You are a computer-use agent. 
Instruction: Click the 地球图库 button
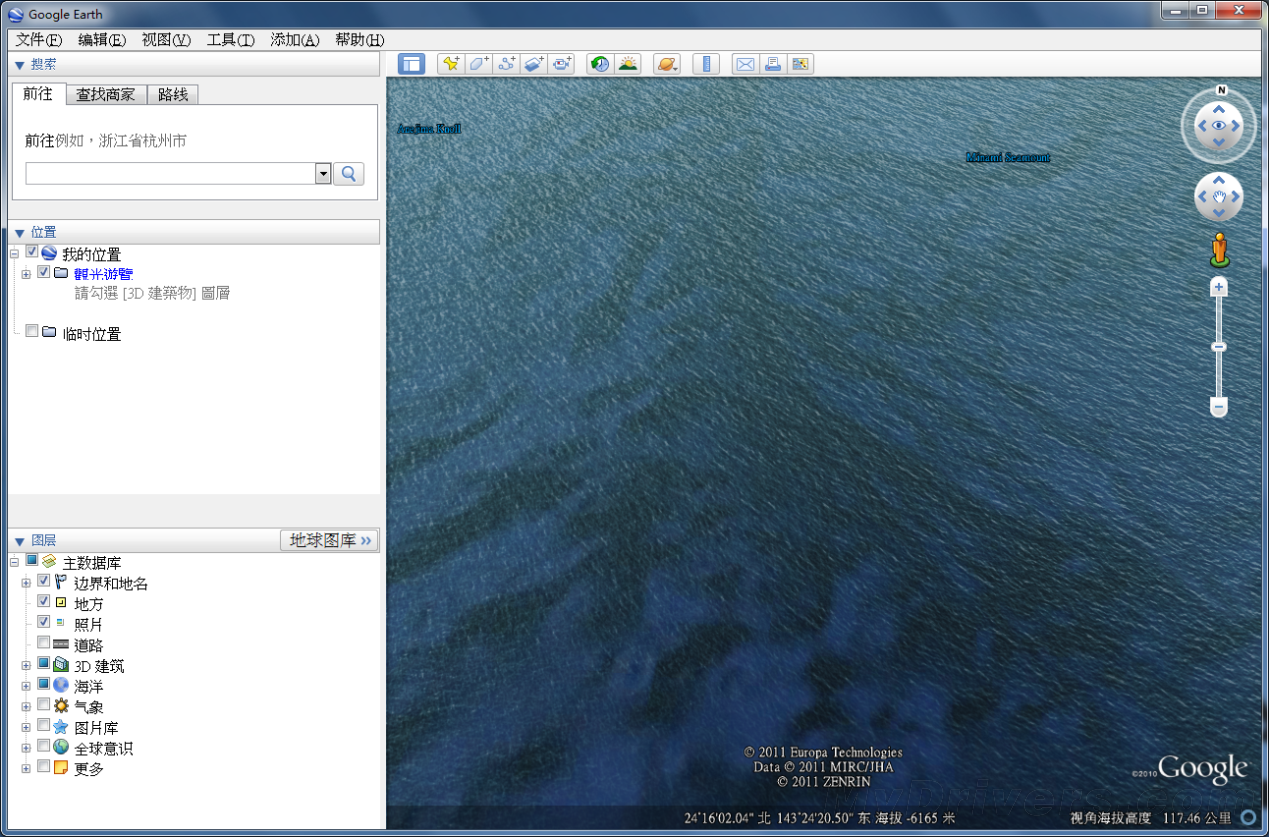329,541
